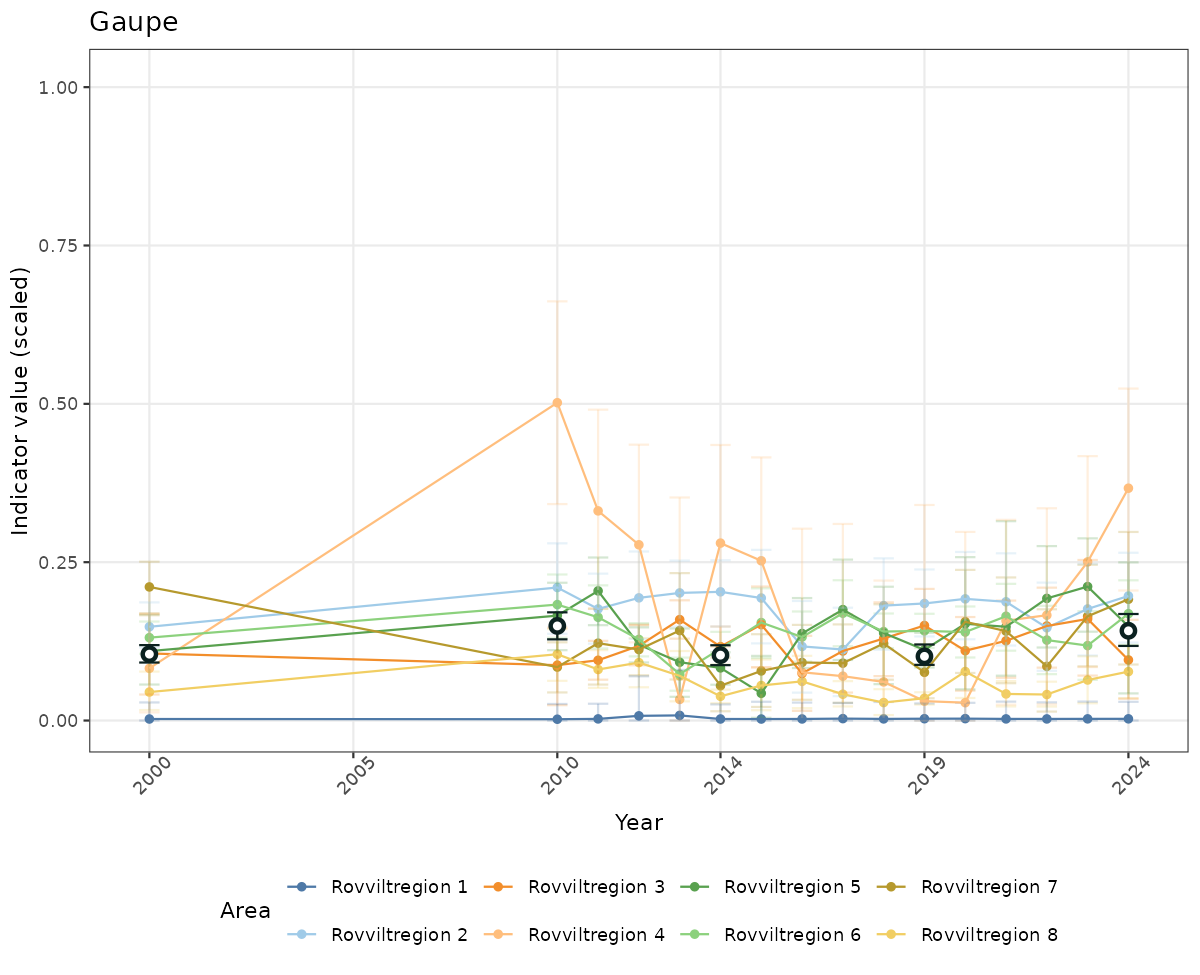Click the black open-circle marker at year 2000
The width and height of the screenshot is (1200, 975).
tap(149, 654)
